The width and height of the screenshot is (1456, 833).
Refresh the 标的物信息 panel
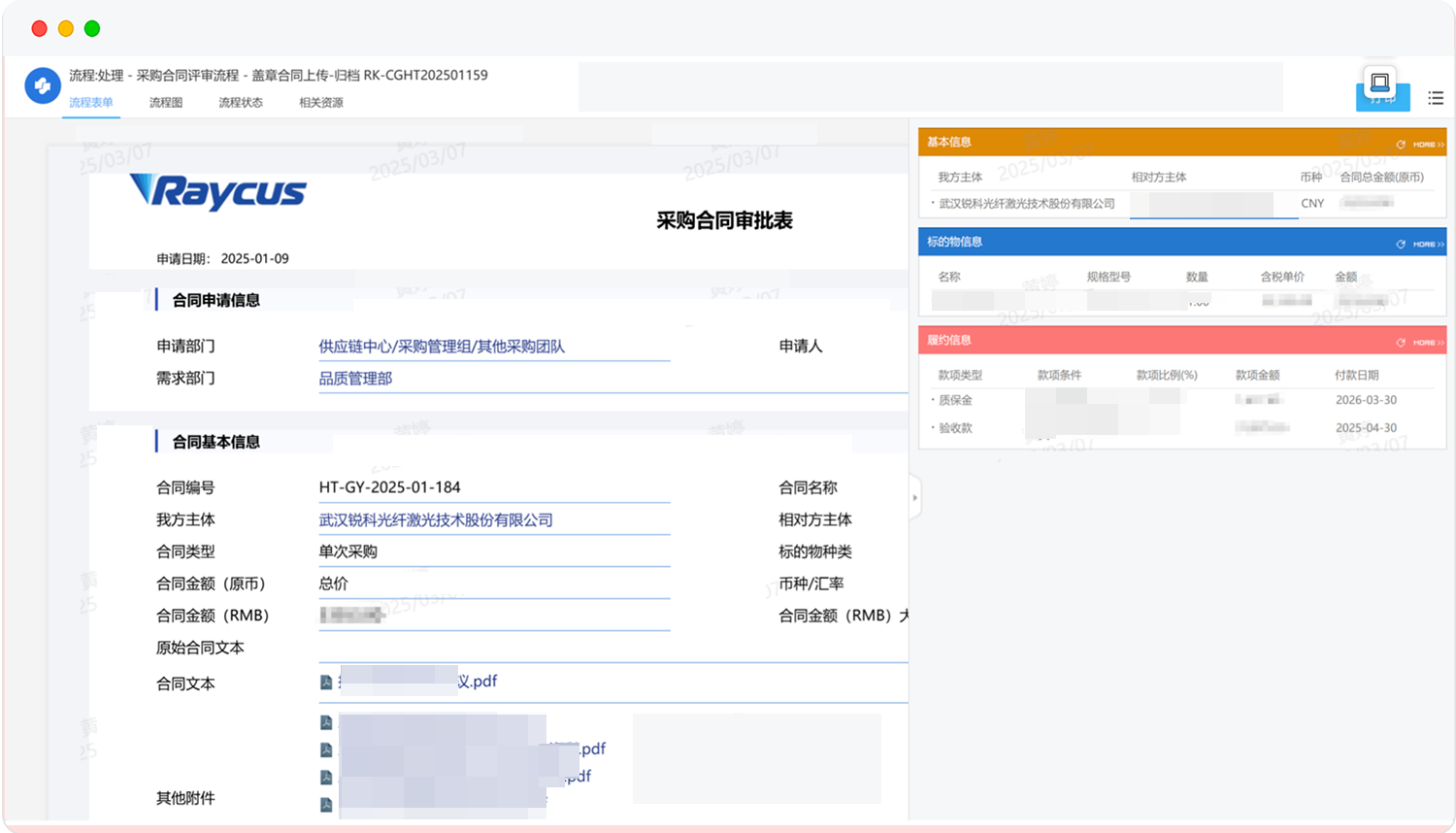pos(1401,245)
